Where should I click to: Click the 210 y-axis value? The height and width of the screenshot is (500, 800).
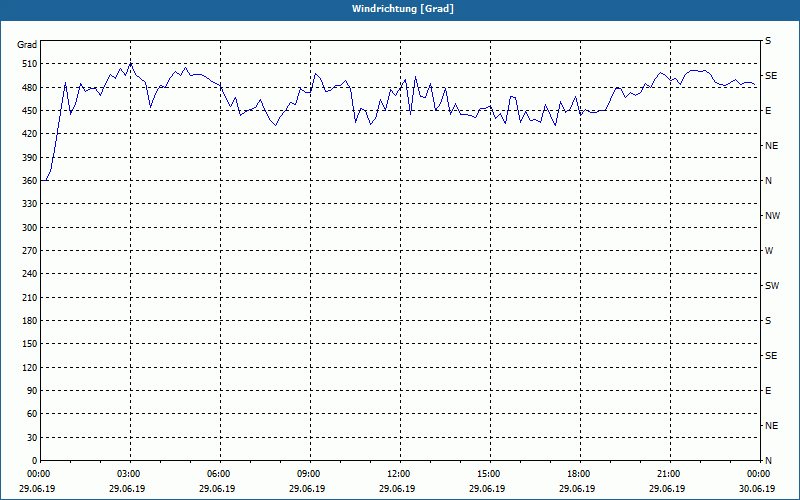coord(30,297)
